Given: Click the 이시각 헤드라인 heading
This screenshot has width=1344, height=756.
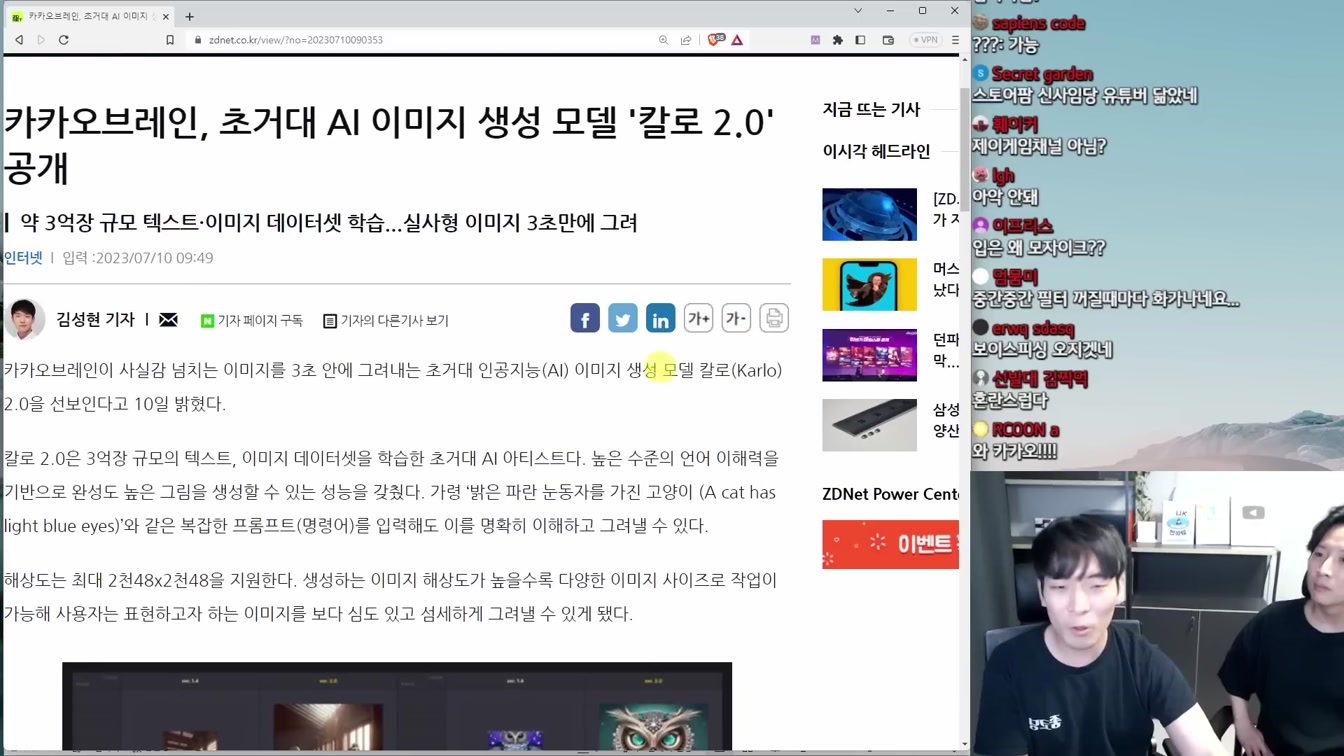Looking at the screenshot, I should 876,151.
